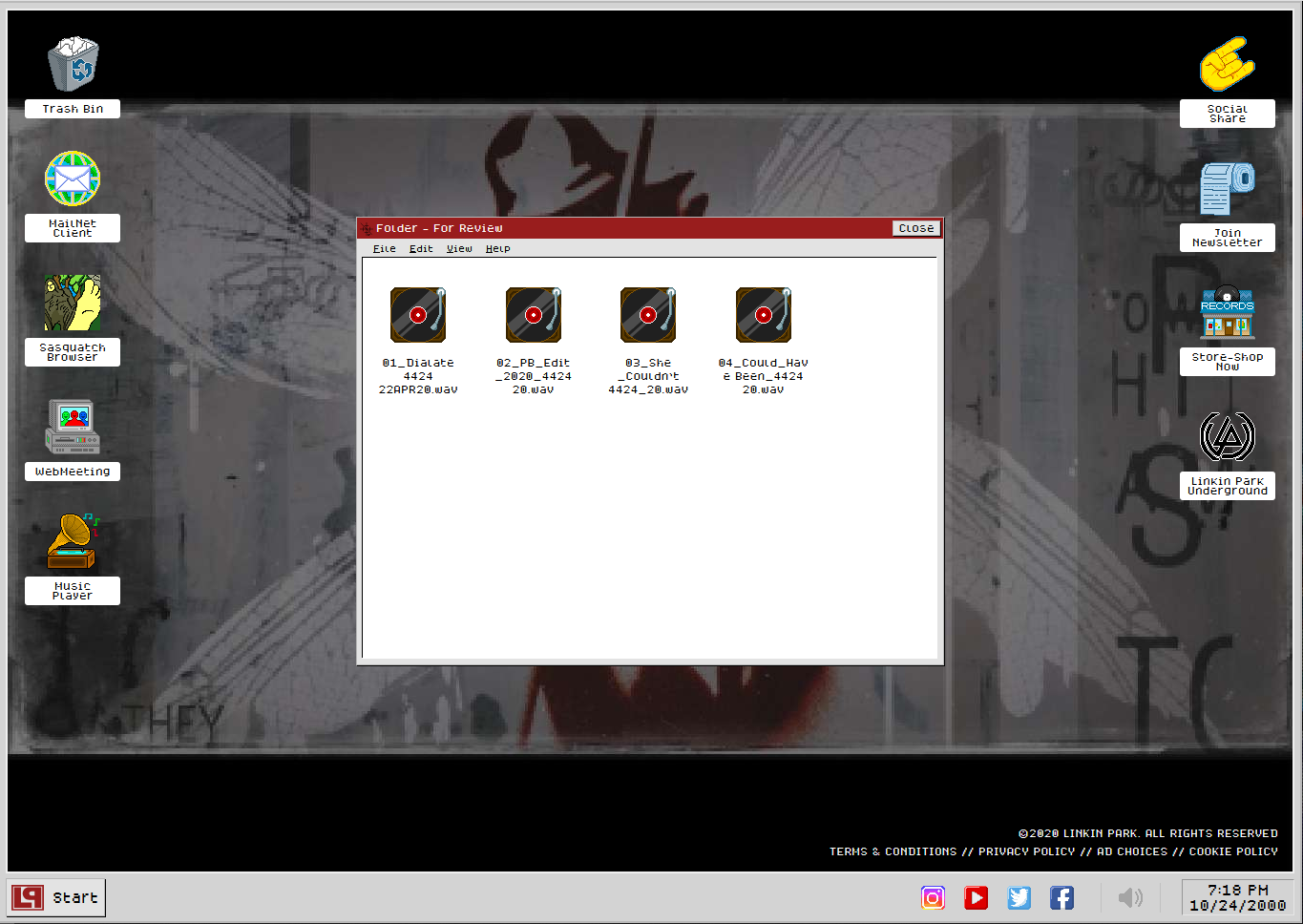The image size is (1303, 924).
Task: Click the Linkin Park Underground label
Action: click(1228, 486)
